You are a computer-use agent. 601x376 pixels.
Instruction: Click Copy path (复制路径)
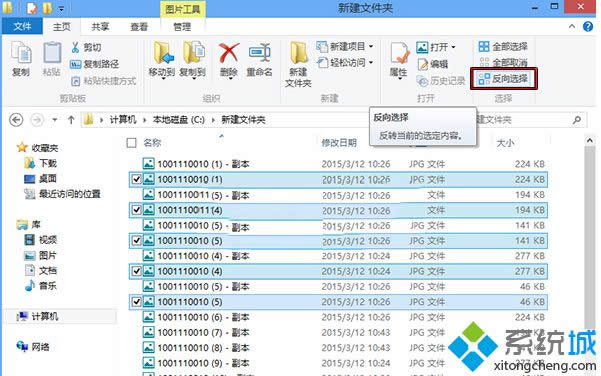pos(94,64)
